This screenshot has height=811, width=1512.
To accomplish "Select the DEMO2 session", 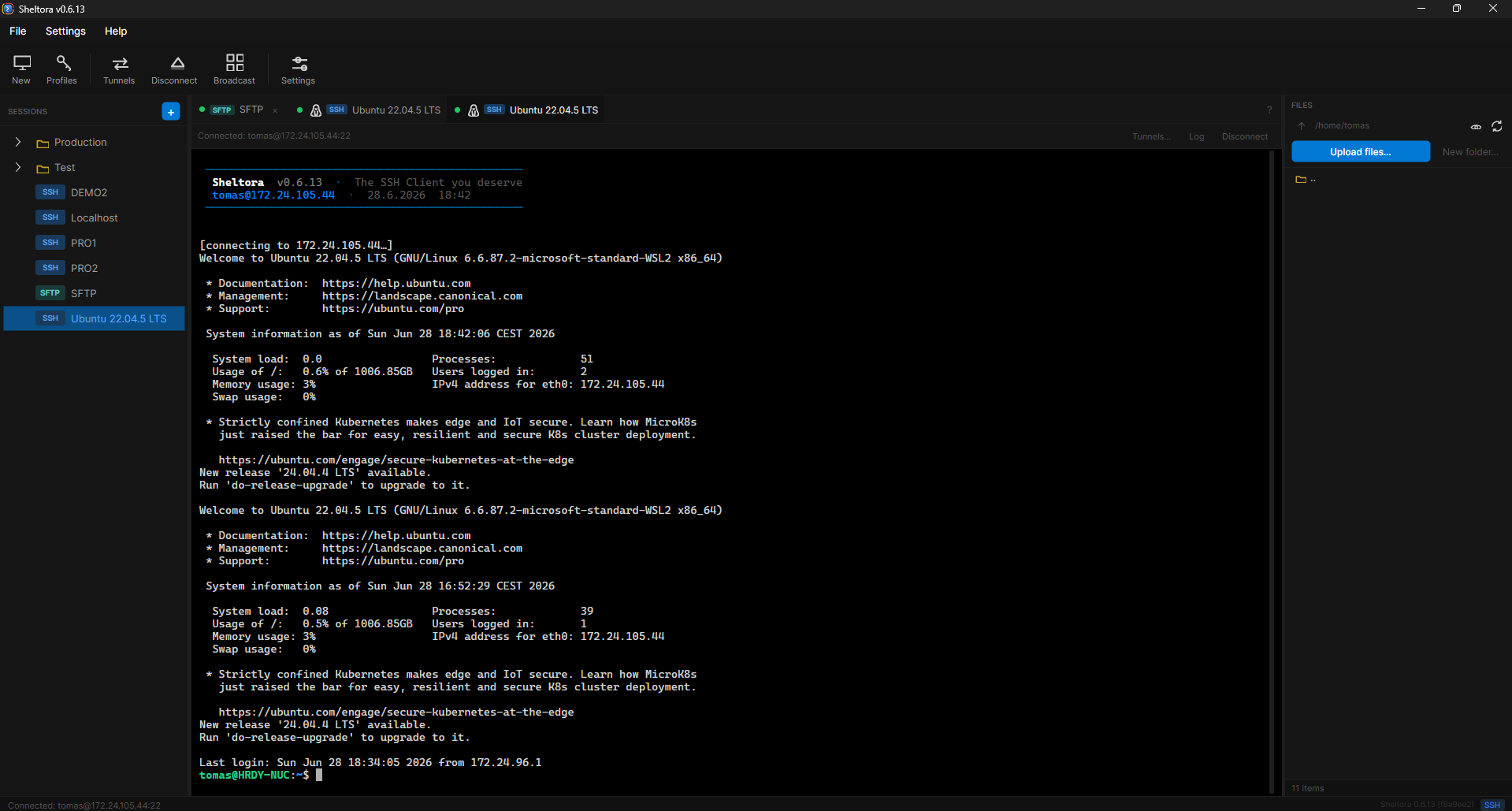I will point(95,192).
